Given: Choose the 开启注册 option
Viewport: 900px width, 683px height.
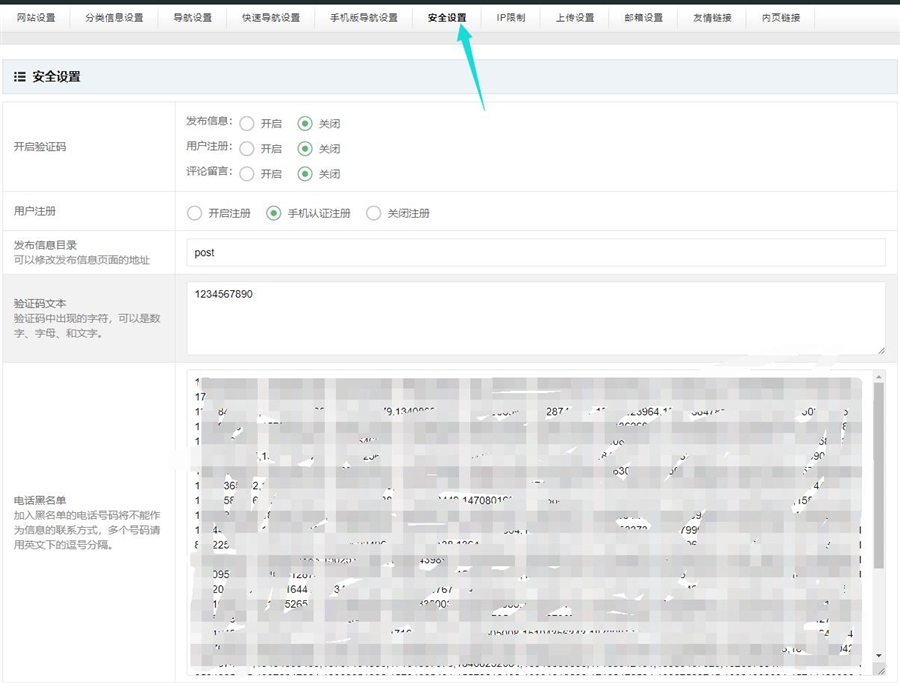Looking at the screenshot, I should pyautogui.click(x=194, y=213).
